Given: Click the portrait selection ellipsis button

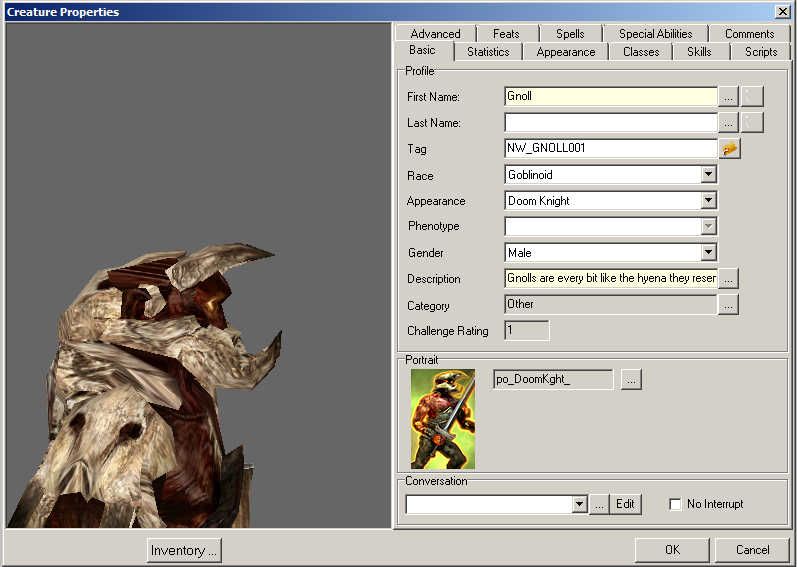Looking at the screenshot, I should (x=631, y=379).
